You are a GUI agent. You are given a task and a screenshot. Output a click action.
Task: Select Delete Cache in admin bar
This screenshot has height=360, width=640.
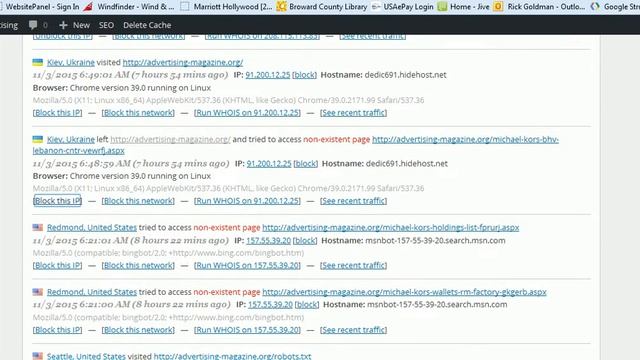point(147,25)
